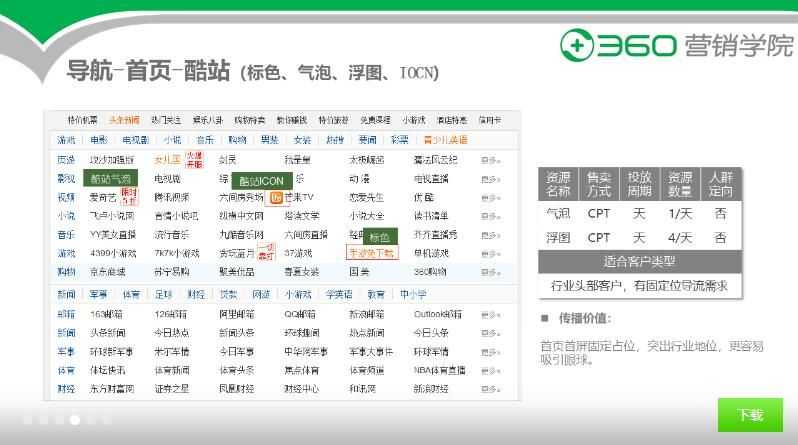
Task: Open the 聚美优品 link
Action: coord(237,272)
